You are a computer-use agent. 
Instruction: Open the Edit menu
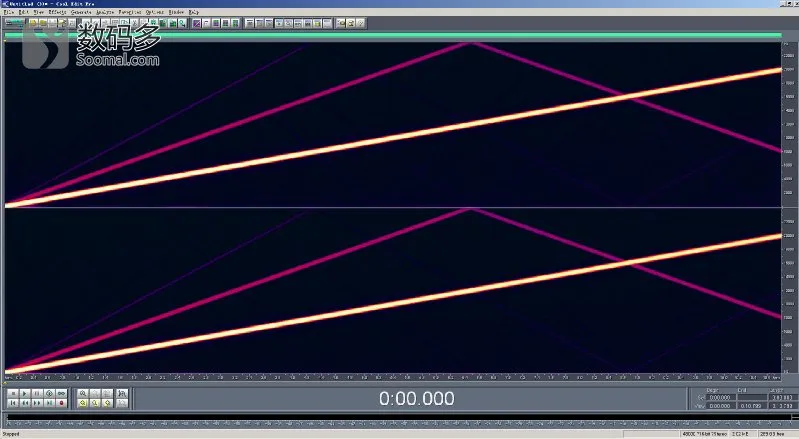click(23, 12)
